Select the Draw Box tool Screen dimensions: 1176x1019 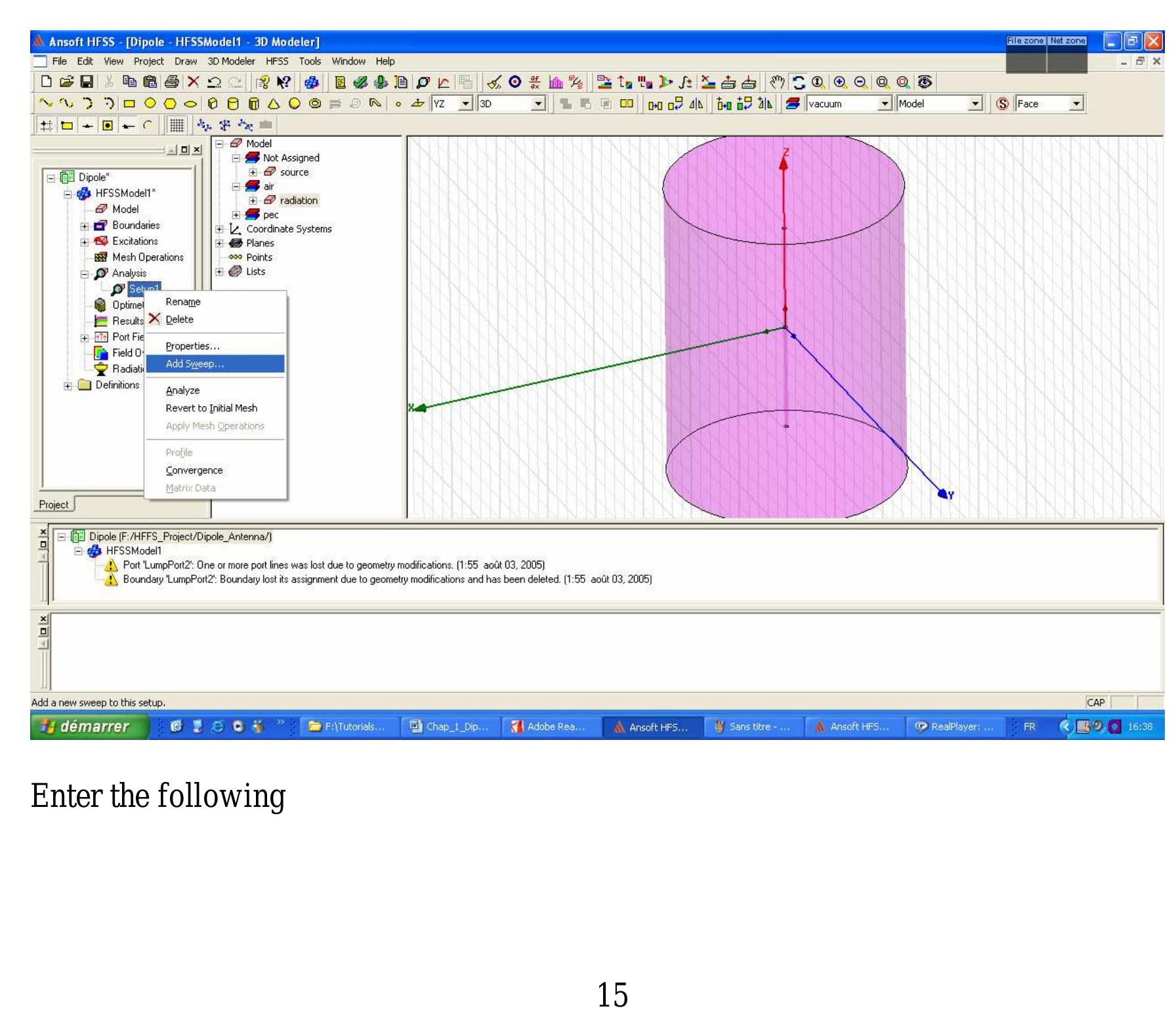[x=213, y=103]
